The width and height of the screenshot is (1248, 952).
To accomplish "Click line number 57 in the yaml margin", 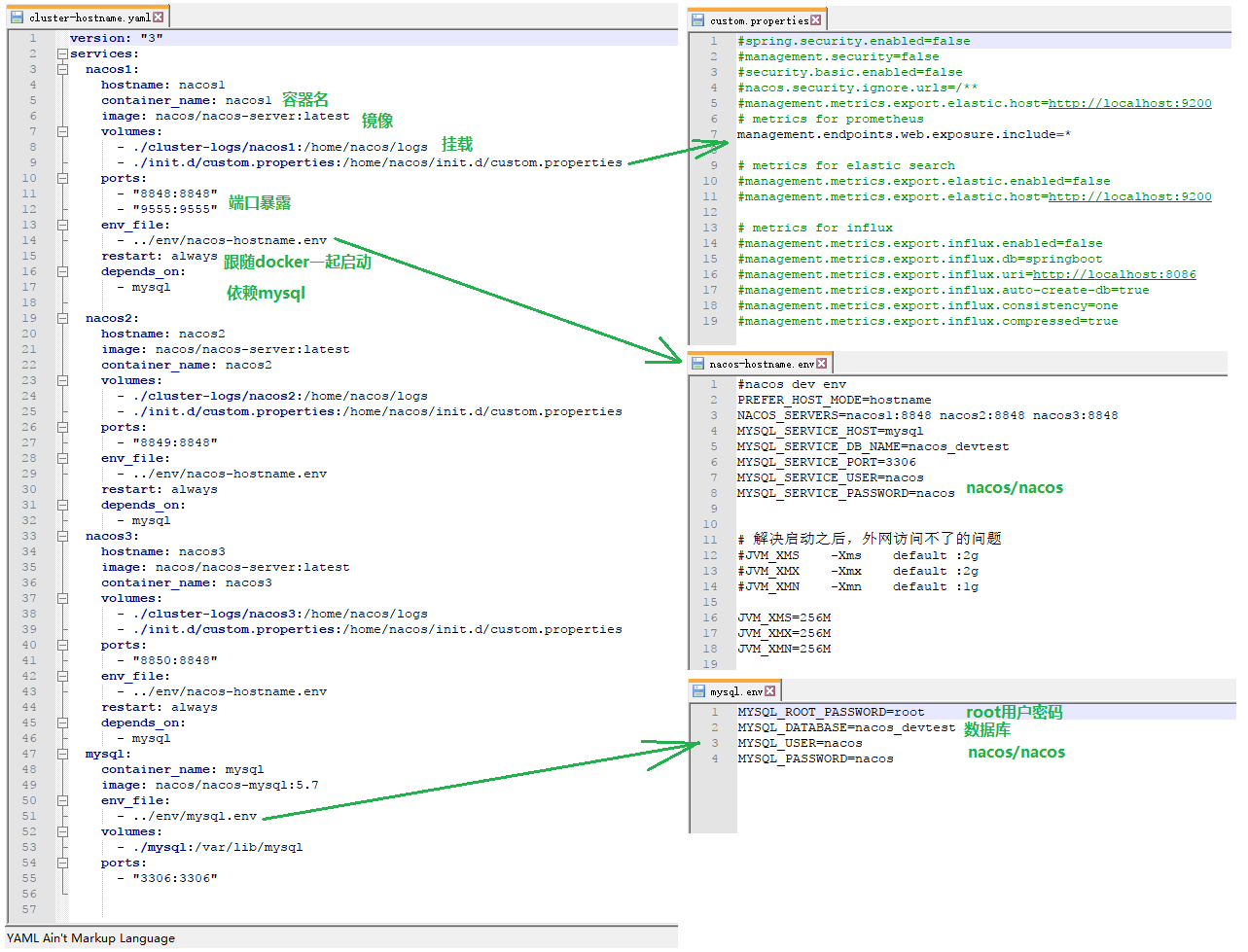I will point(29,909).
